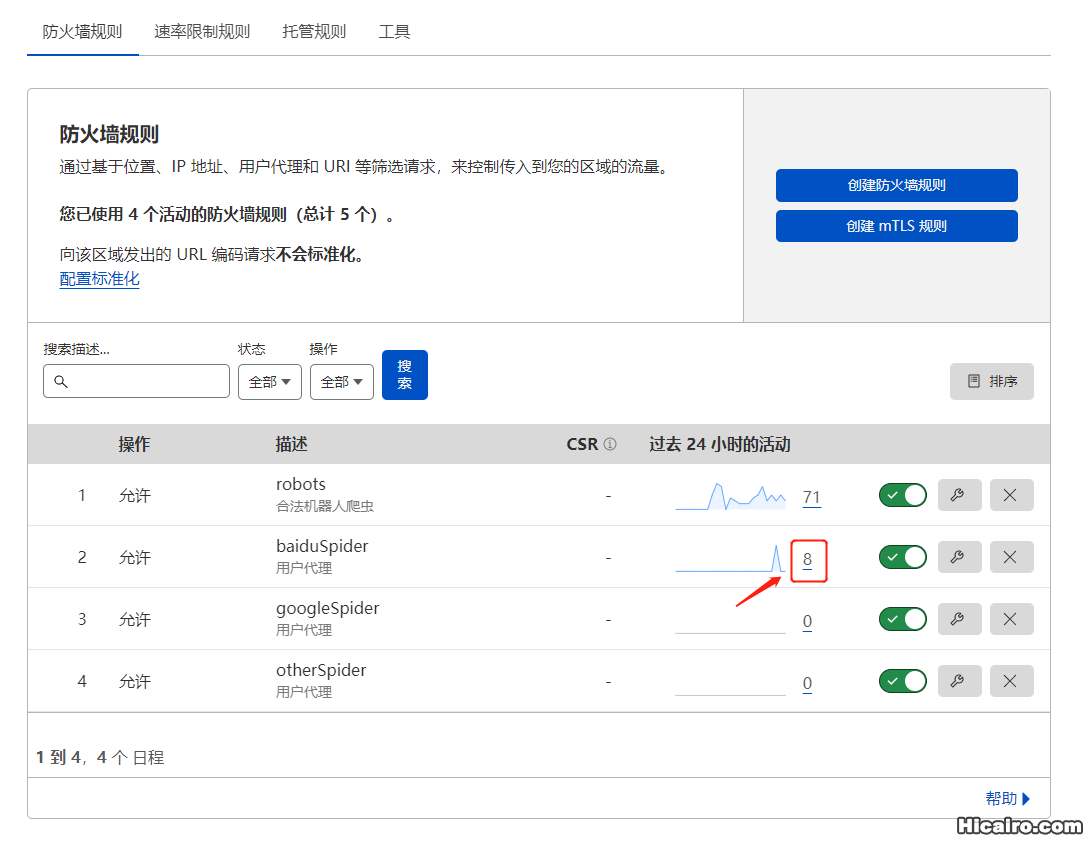Edit the robots rule using the wrench icon

(x=959, y=494)
